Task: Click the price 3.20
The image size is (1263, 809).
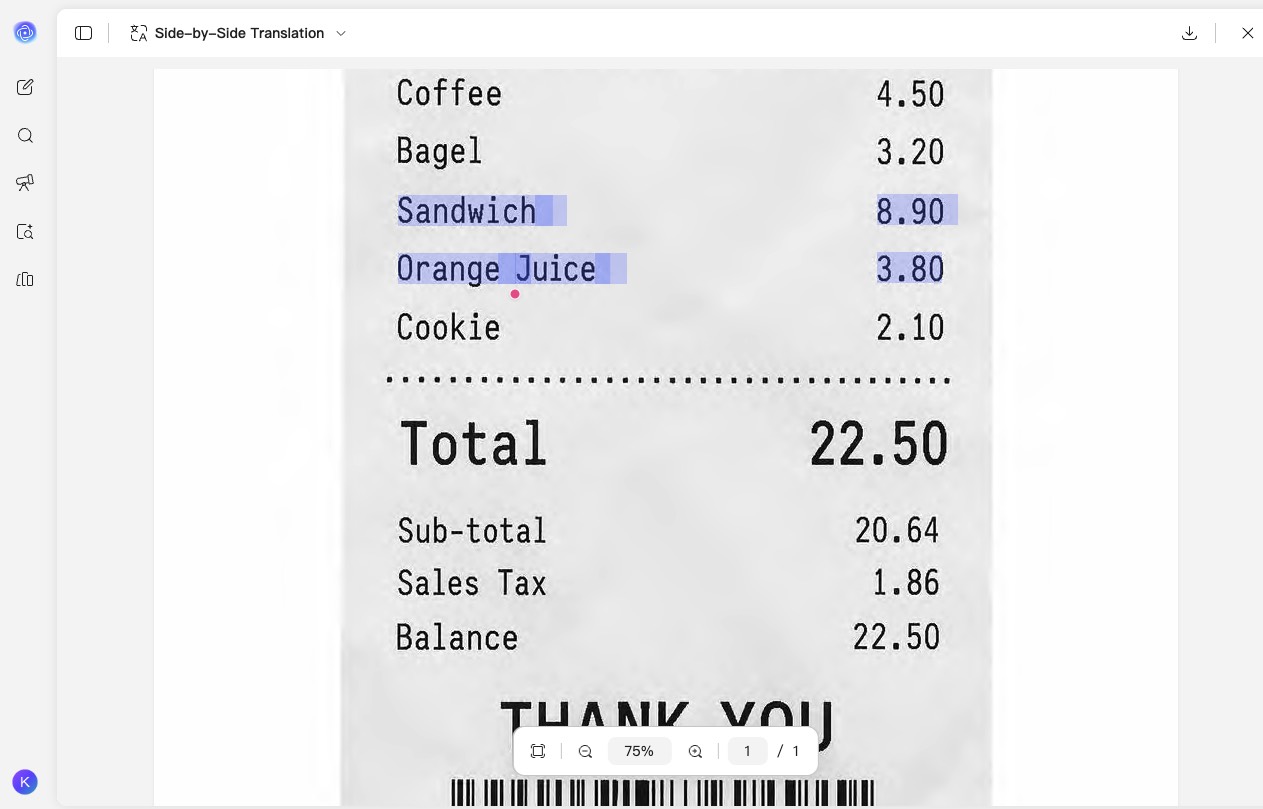Action: 911,152
